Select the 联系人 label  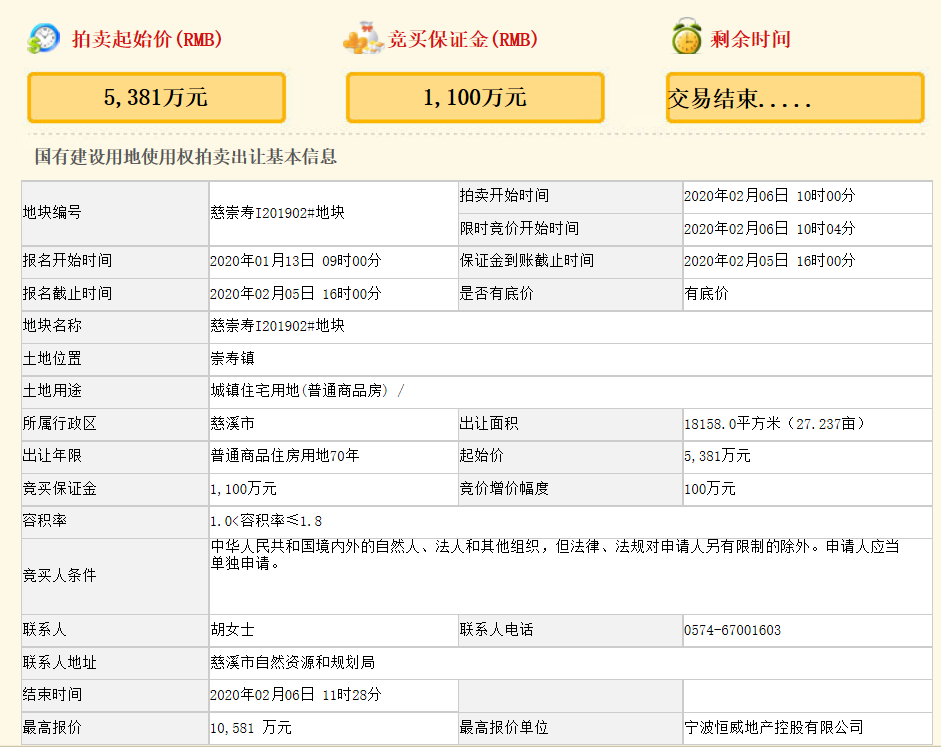tap(44, 630)
